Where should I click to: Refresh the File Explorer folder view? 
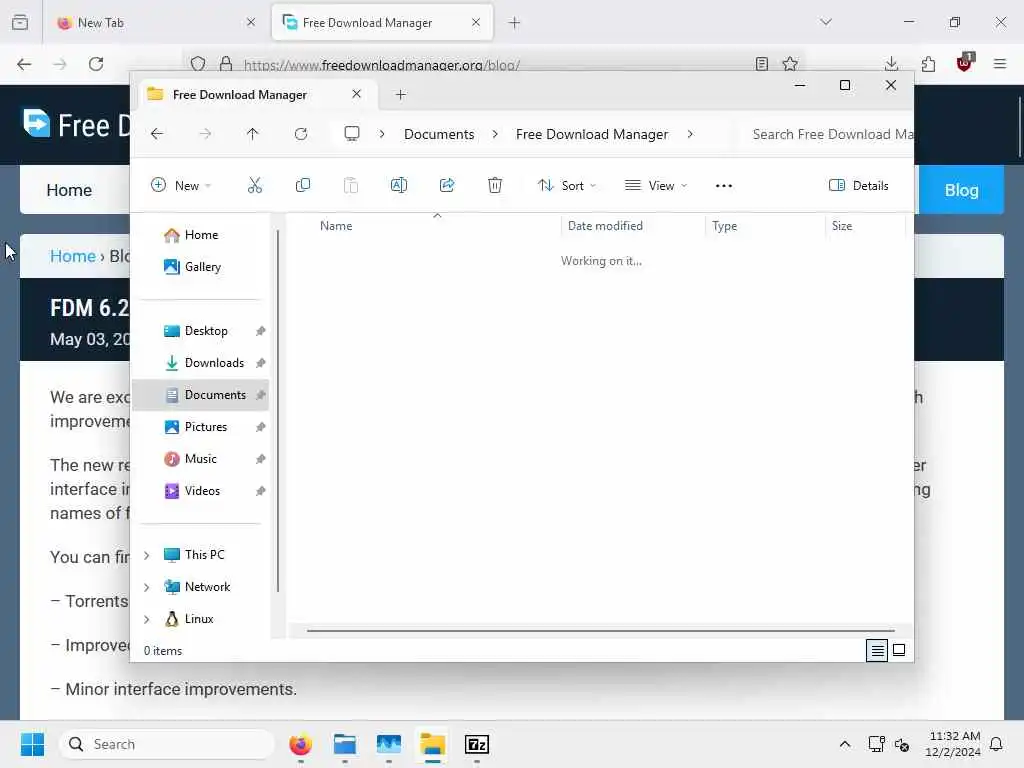[x=301, y=134]
